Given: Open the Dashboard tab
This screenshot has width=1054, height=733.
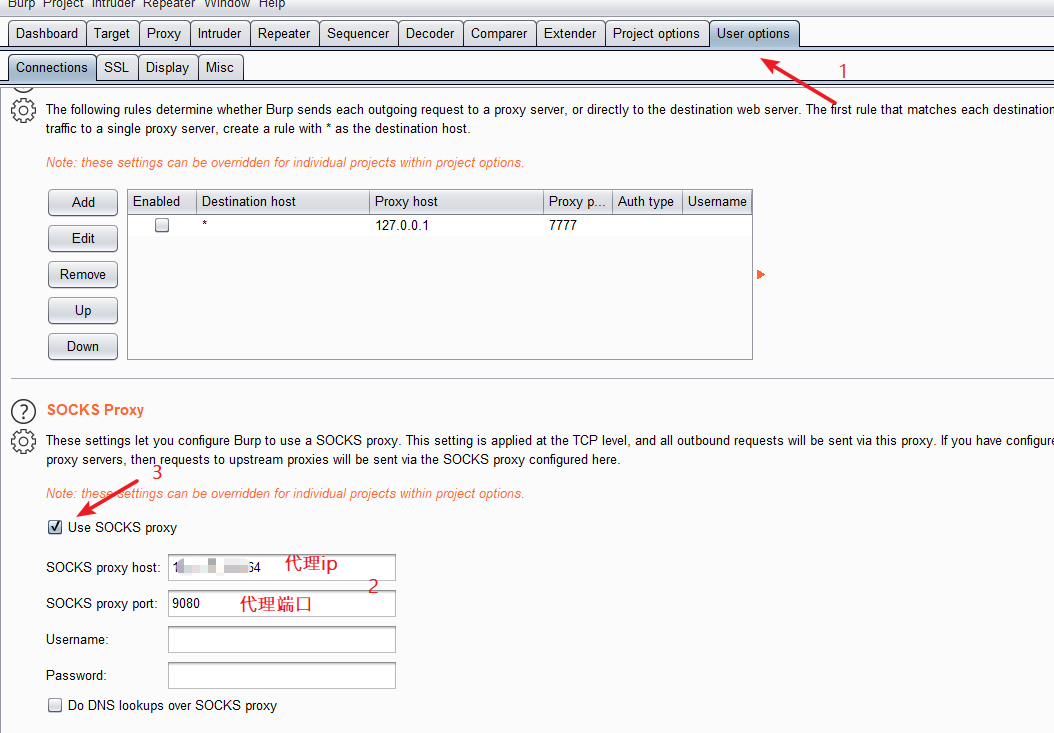Looking at the screenshot, I should click(47, 34).
